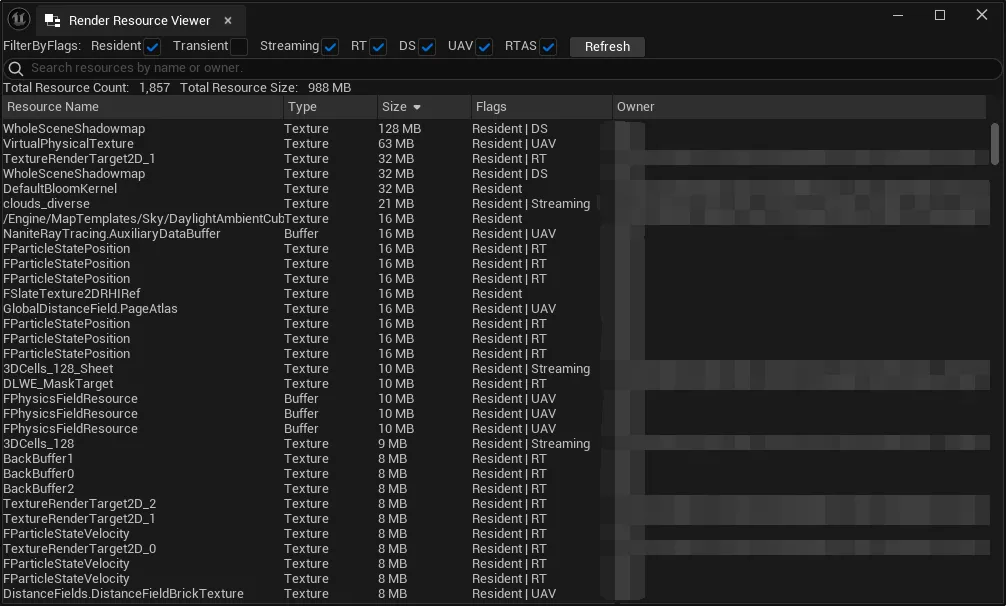
Task: Disable the DS filter checkbox
Action: (427, 47)
